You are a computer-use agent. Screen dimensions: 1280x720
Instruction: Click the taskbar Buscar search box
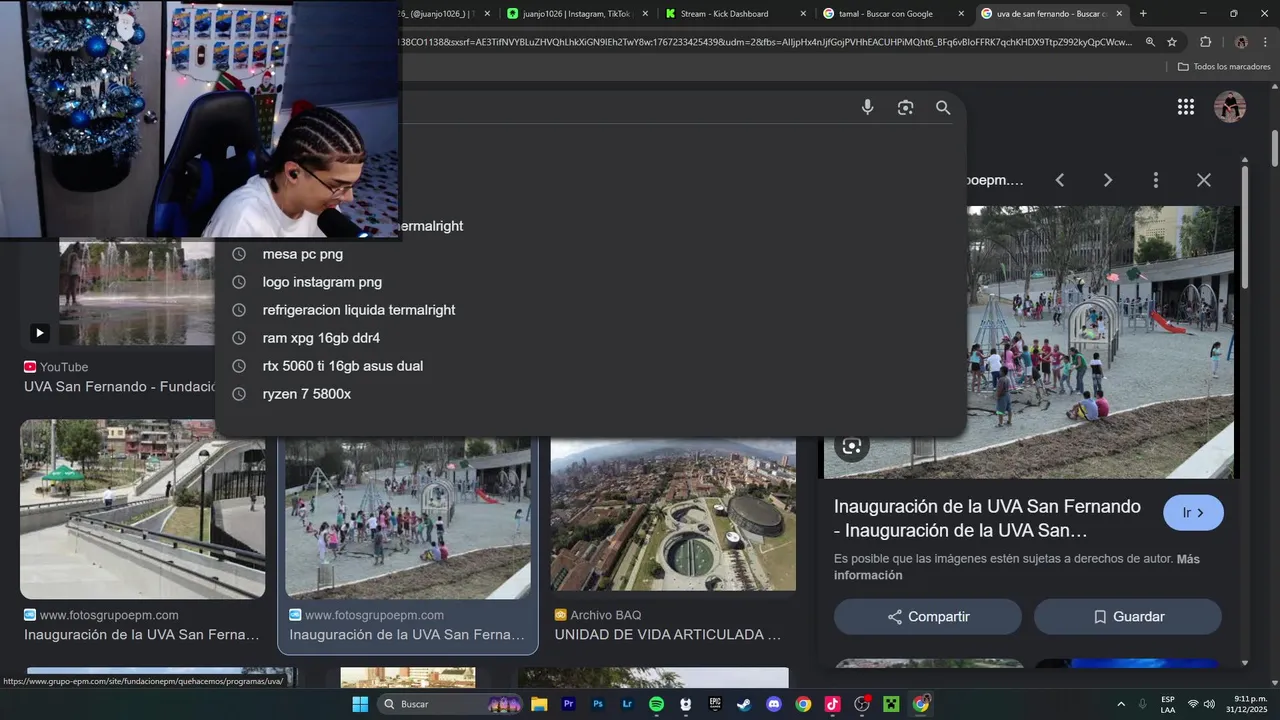[x=449, y=704]
